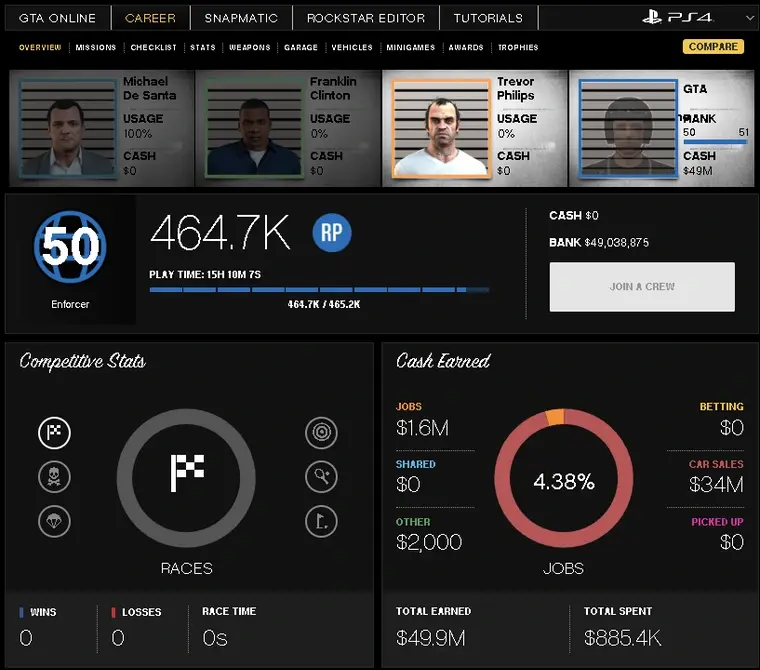760x670 pixels.
Task: Click the Total Earned $49.9M value
Action: [430, 638]
